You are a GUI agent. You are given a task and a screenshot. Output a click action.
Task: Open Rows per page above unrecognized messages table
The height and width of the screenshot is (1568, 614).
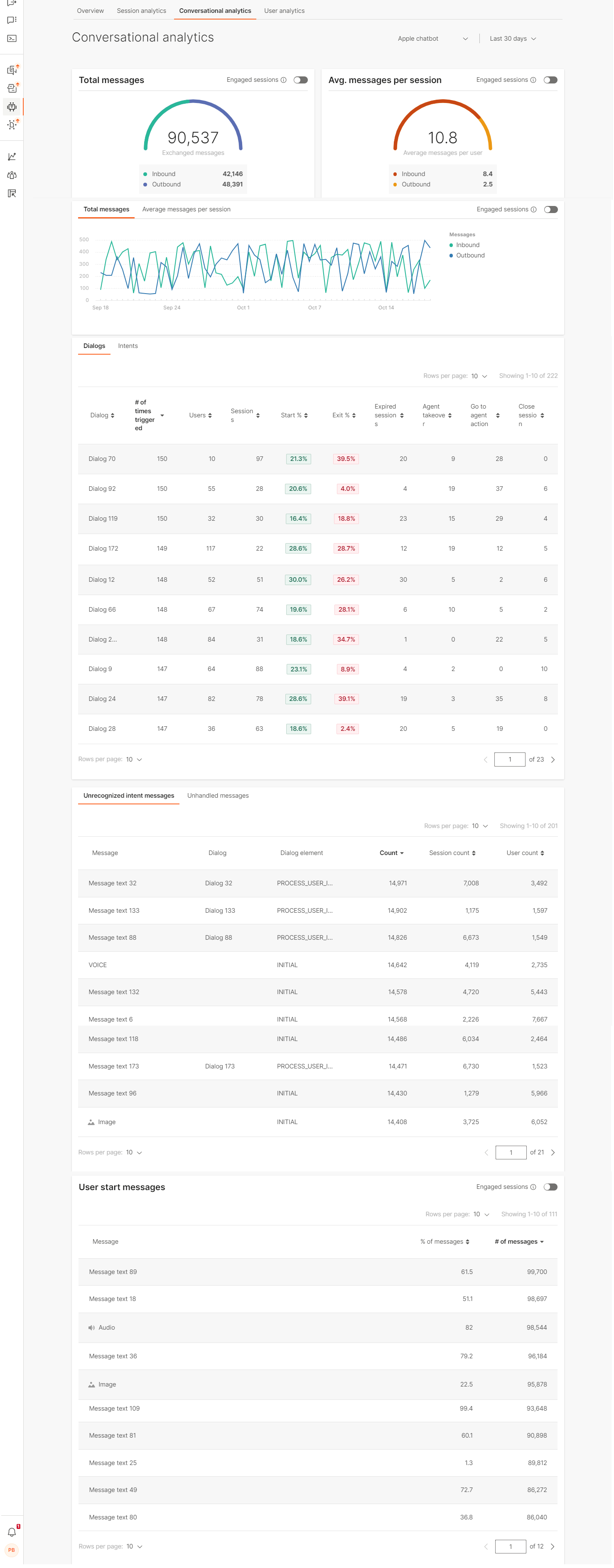[480, 826]
